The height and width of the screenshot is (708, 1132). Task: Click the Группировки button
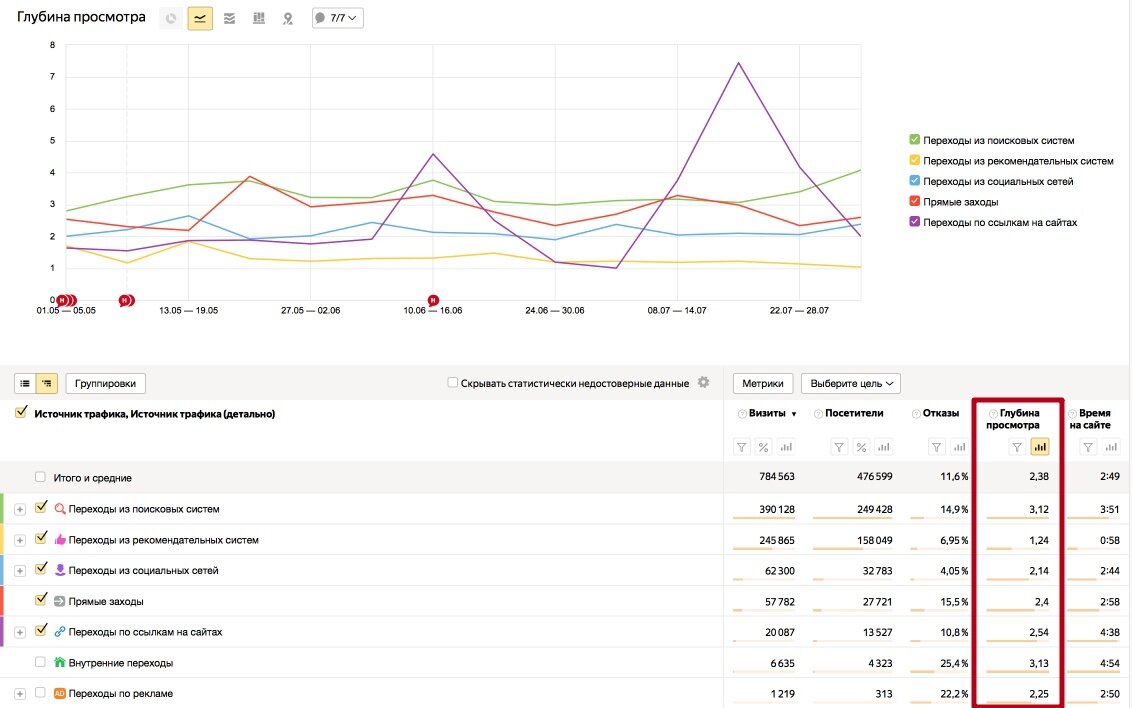106,383
